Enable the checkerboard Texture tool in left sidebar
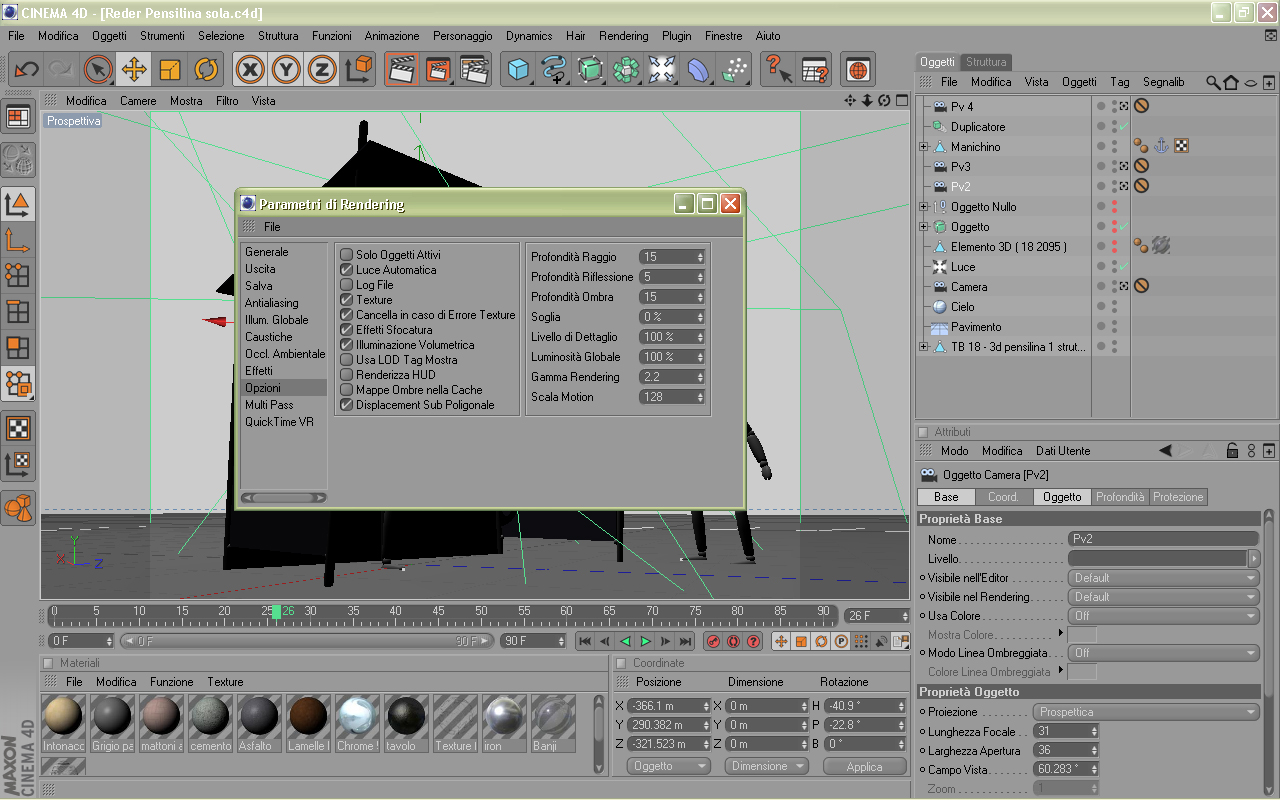 (18, 428)
